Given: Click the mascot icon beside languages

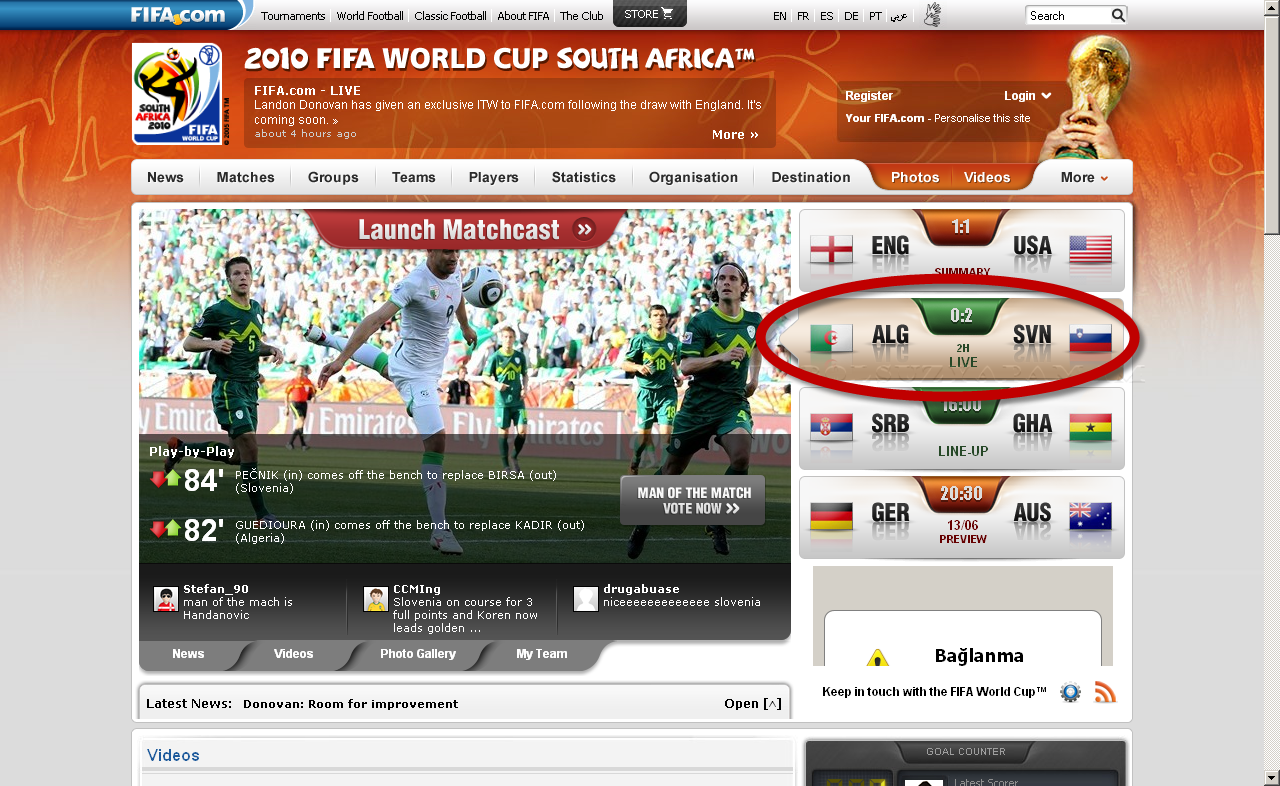Looking at the screenshot, I should [x=932, y=15].
